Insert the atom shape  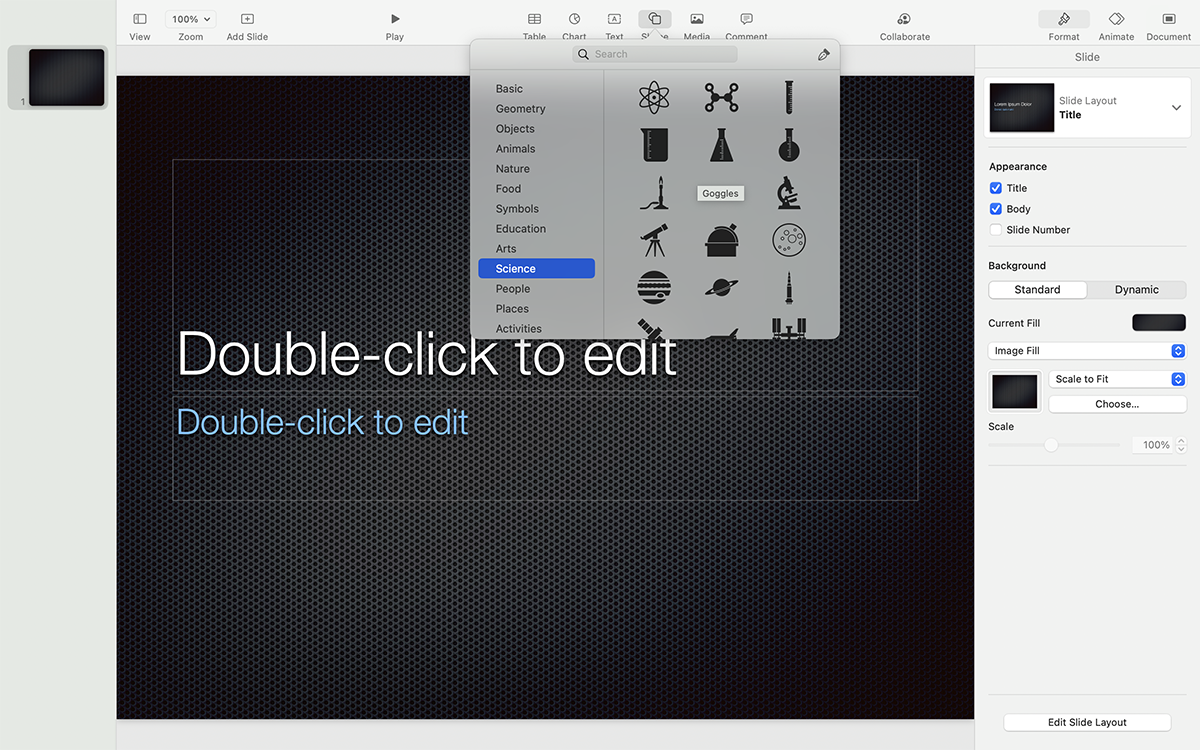click(654, 97)
